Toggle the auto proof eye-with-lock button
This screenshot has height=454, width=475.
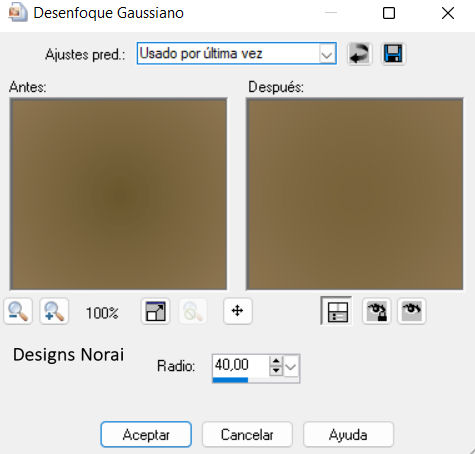pyautogui.click(x=377, y=311)
